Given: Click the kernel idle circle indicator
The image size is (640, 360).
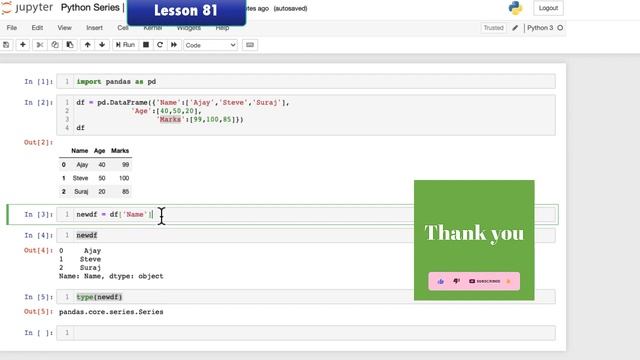Looking at the screenshot, I should point(560,28).
